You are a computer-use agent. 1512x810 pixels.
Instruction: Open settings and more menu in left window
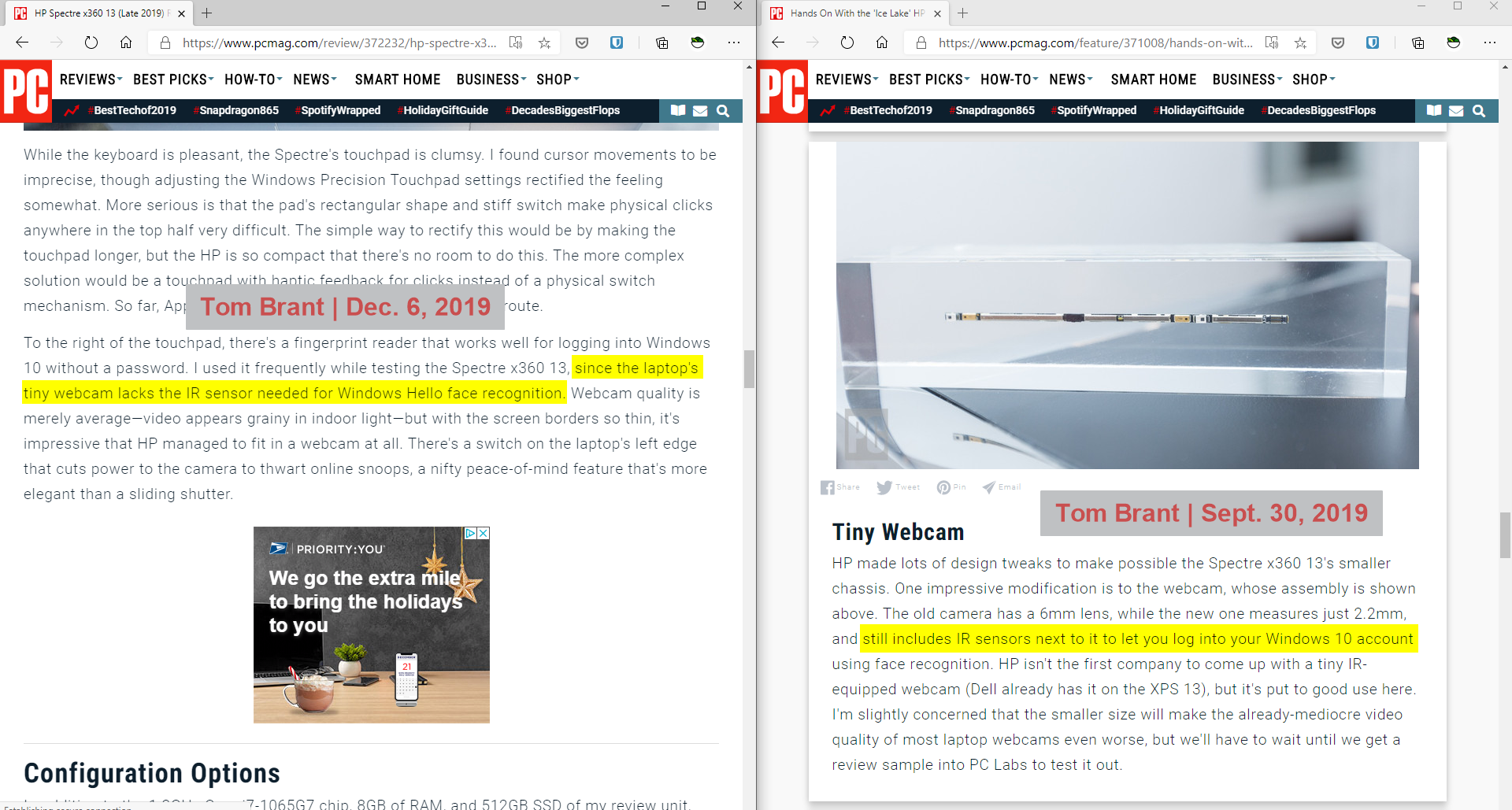[734, 43]
